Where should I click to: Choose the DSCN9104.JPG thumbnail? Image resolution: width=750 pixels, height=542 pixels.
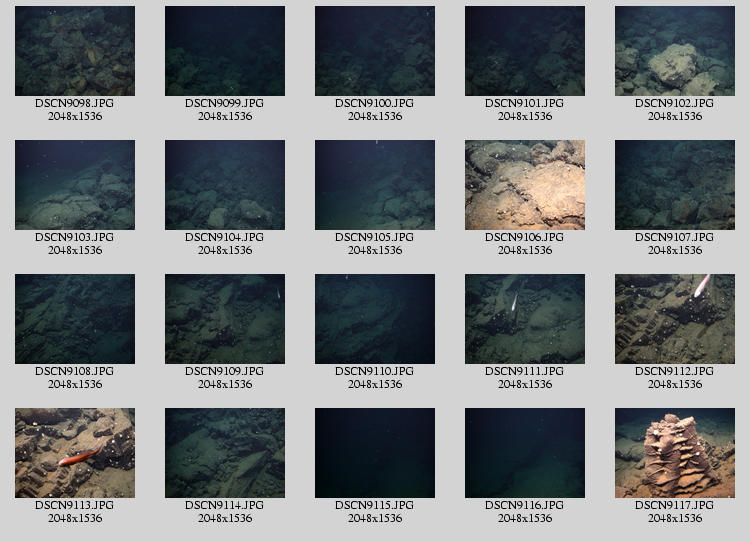(x=225, y=185)
